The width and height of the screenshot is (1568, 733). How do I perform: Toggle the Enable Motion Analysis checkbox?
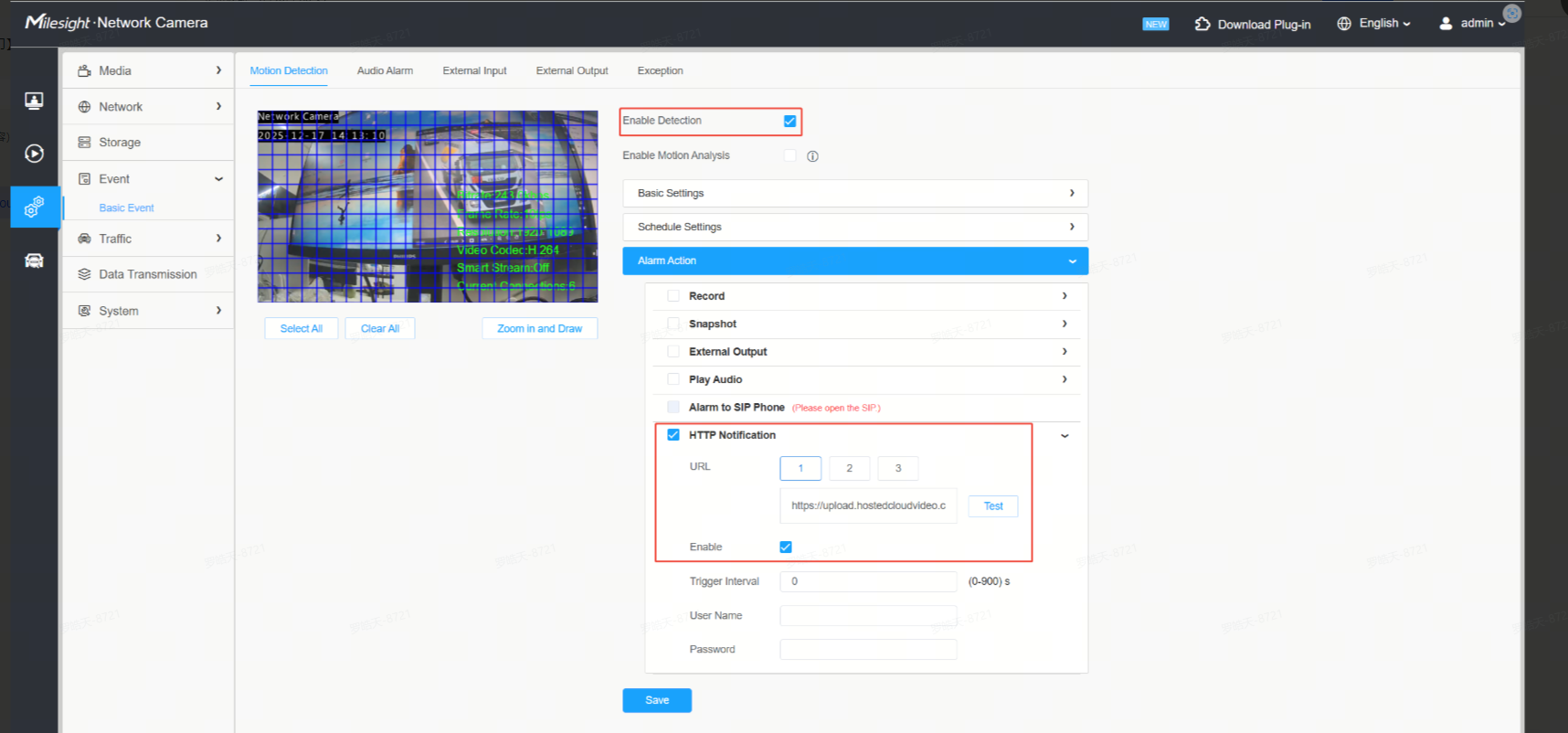pyautogui.click(x=790, y=155)
